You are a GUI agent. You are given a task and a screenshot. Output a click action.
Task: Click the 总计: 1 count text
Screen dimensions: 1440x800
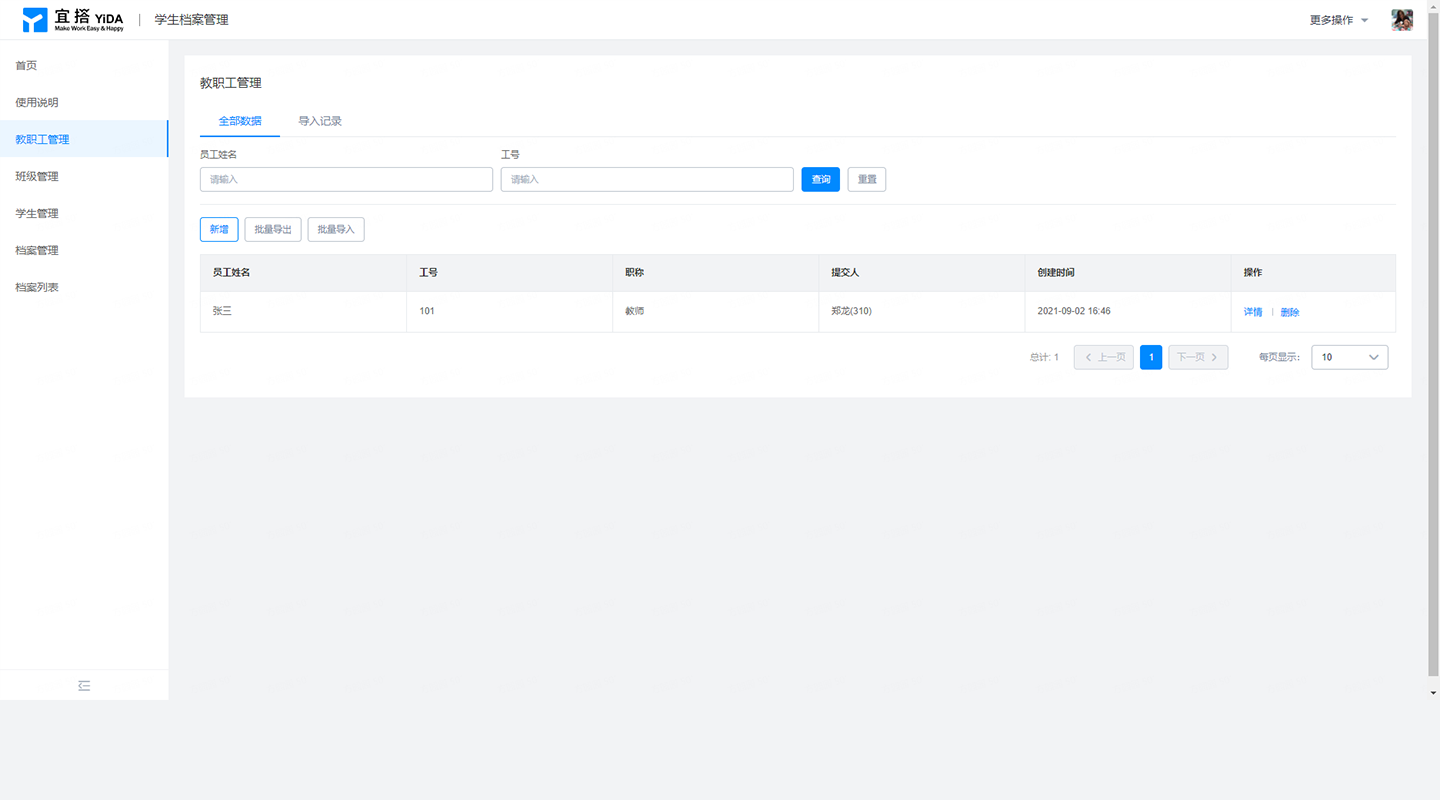[x=1044, y=357]
